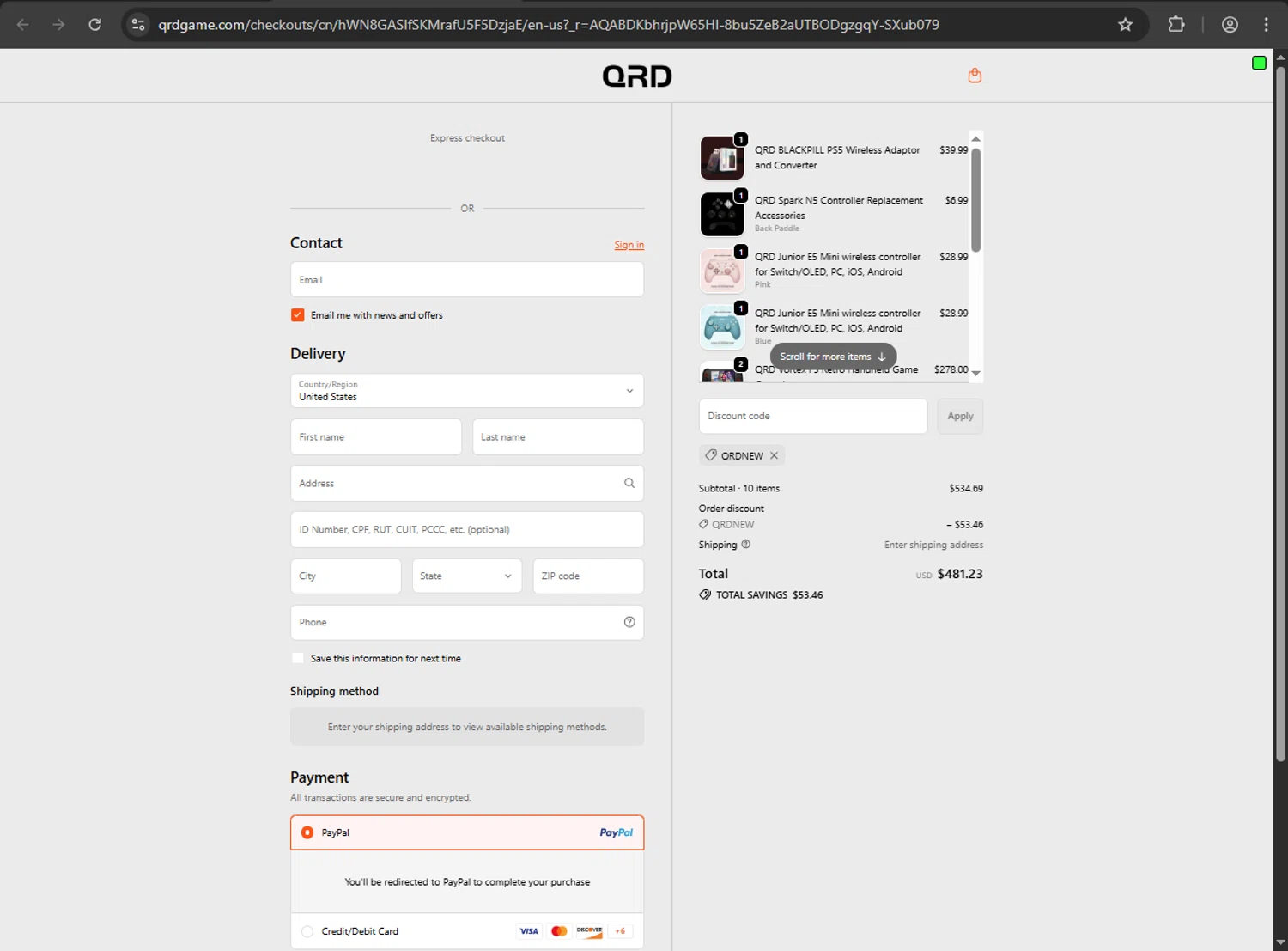Click the page vertical scrollbar

pyautogui.click(x=1280, y=412)
